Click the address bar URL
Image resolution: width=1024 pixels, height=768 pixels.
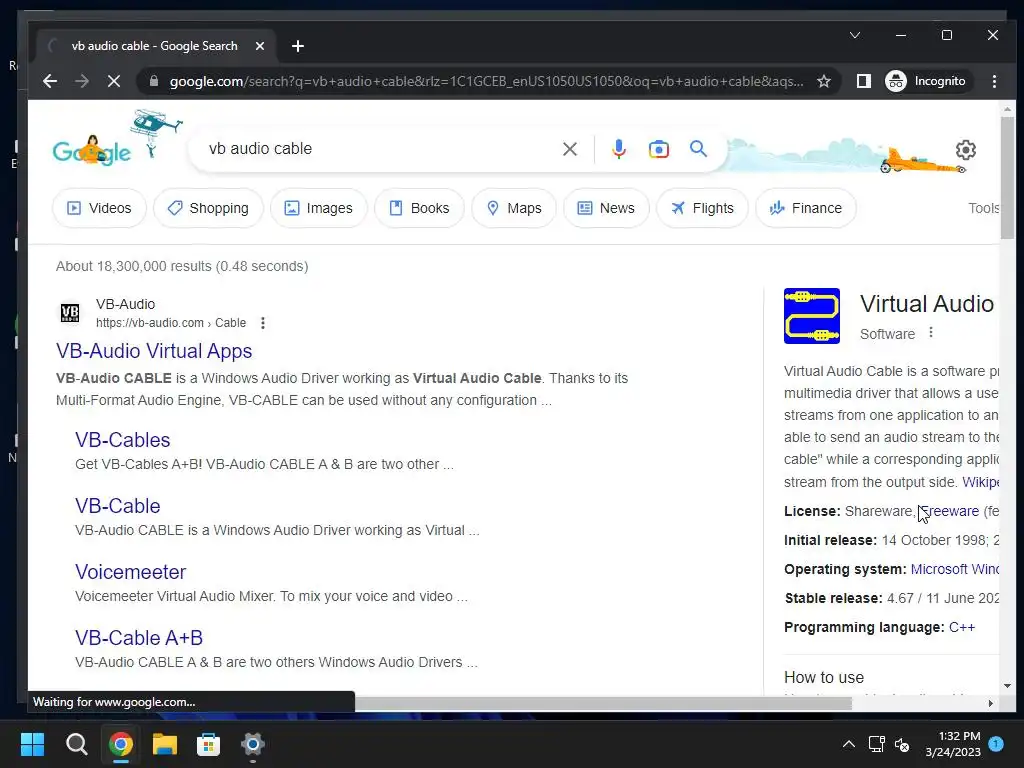(x=486, y=81)
